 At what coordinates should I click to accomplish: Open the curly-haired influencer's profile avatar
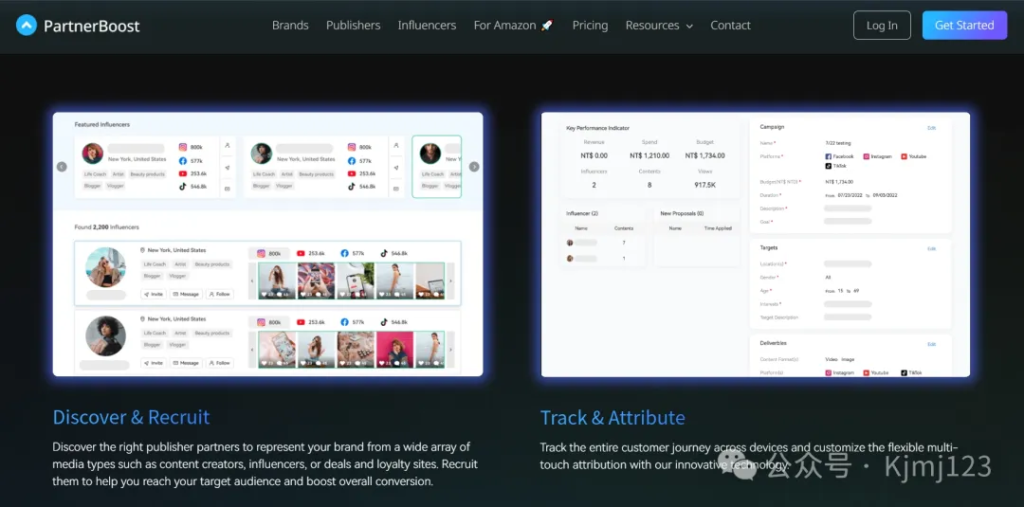[106, 336]
